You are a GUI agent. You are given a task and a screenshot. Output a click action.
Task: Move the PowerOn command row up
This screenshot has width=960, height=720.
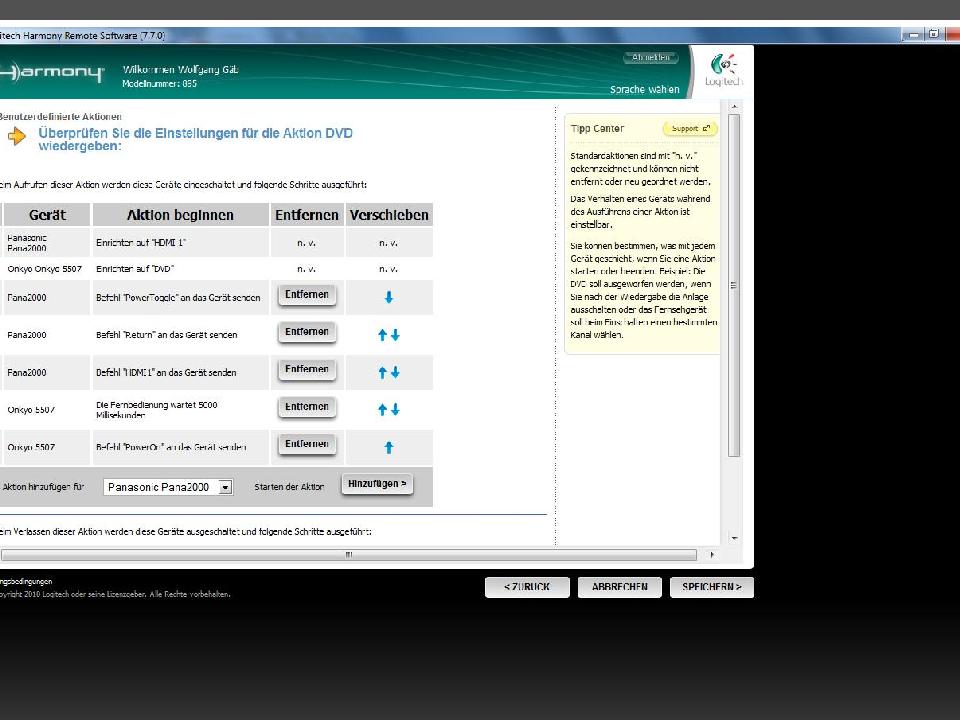[x=389, y=448]
